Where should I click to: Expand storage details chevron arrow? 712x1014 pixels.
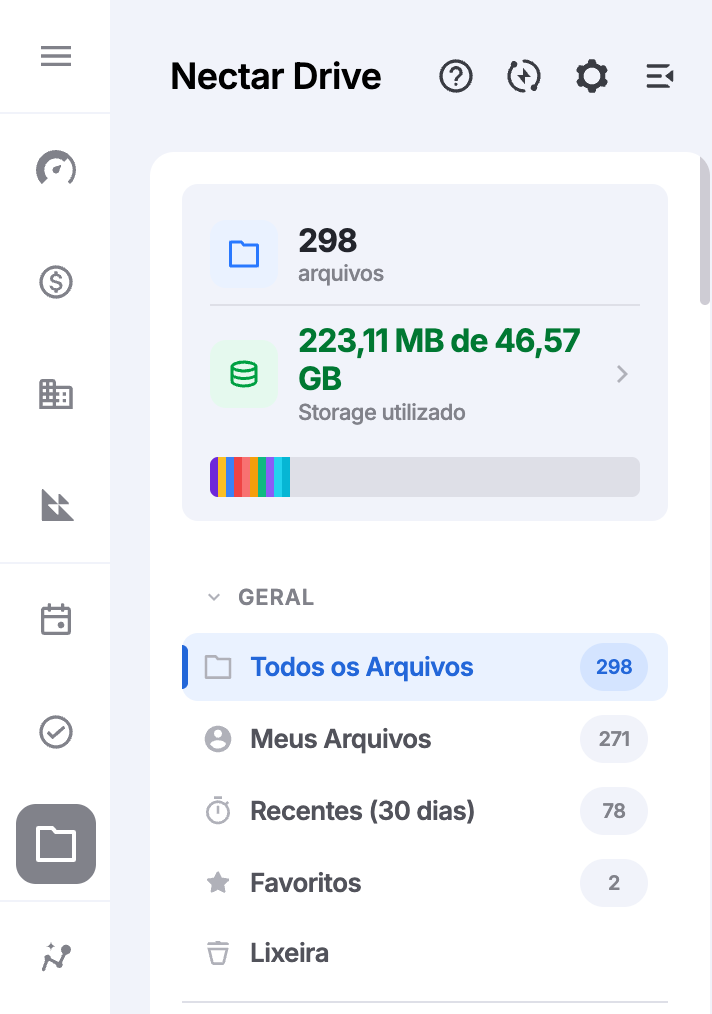tap(622, 374)
